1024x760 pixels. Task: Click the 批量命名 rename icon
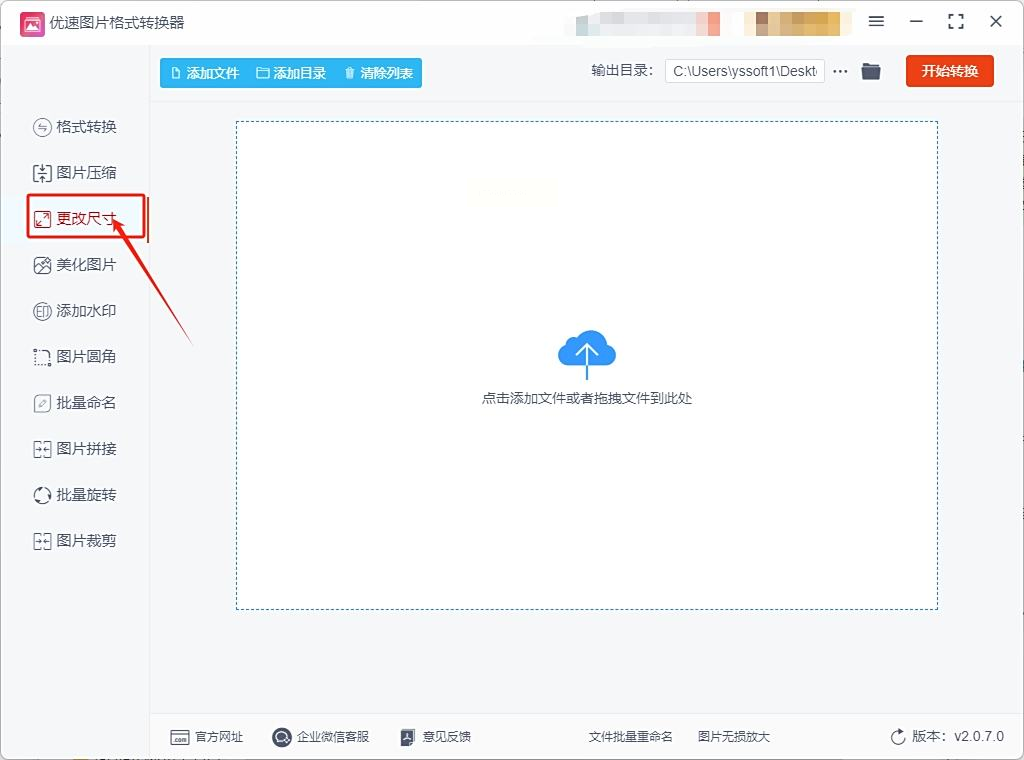tap(42, 404)
